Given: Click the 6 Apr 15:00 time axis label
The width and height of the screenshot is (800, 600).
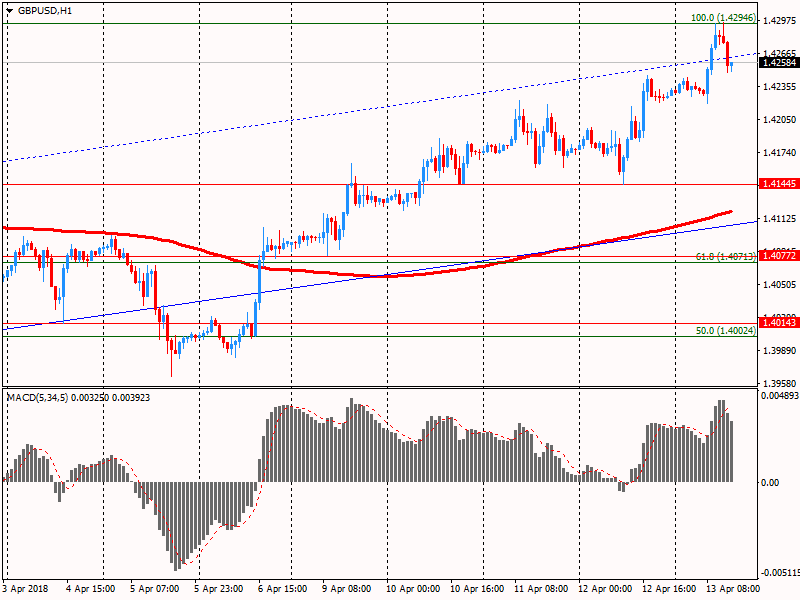Looking at the screenshot, I should click(283, 589).
